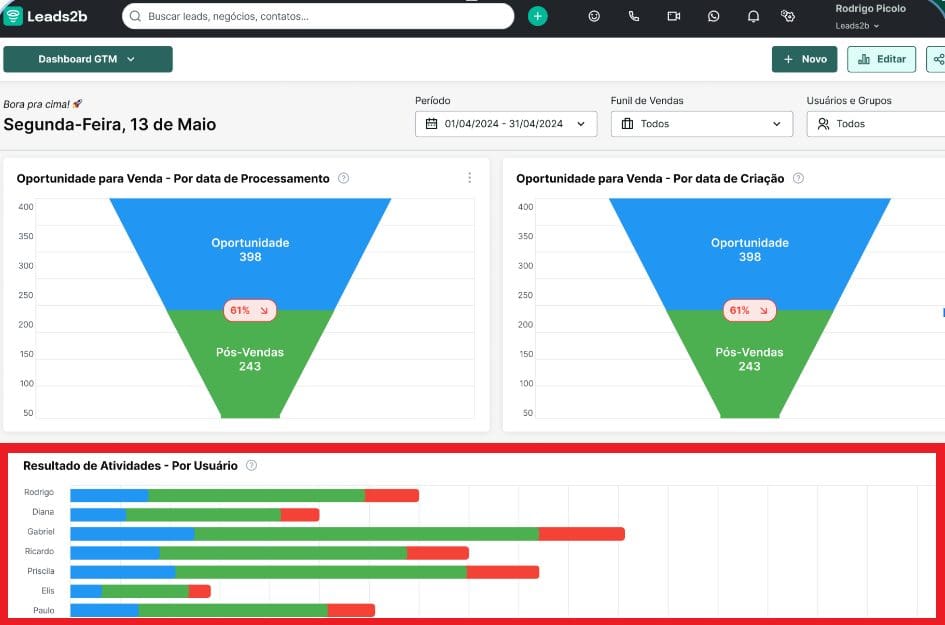Open the video camera icon
945x625 pixels.
[674, 16]
